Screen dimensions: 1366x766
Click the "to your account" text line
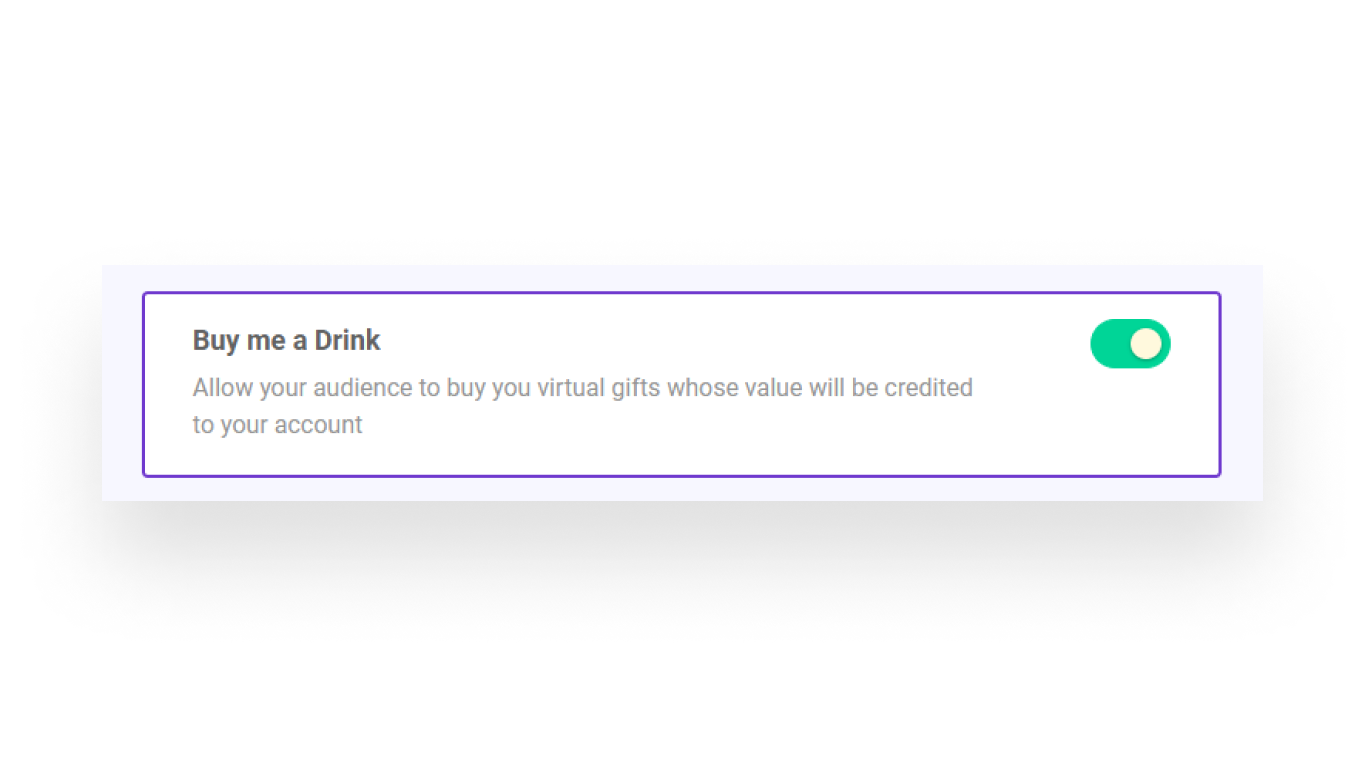pos(277,425)
